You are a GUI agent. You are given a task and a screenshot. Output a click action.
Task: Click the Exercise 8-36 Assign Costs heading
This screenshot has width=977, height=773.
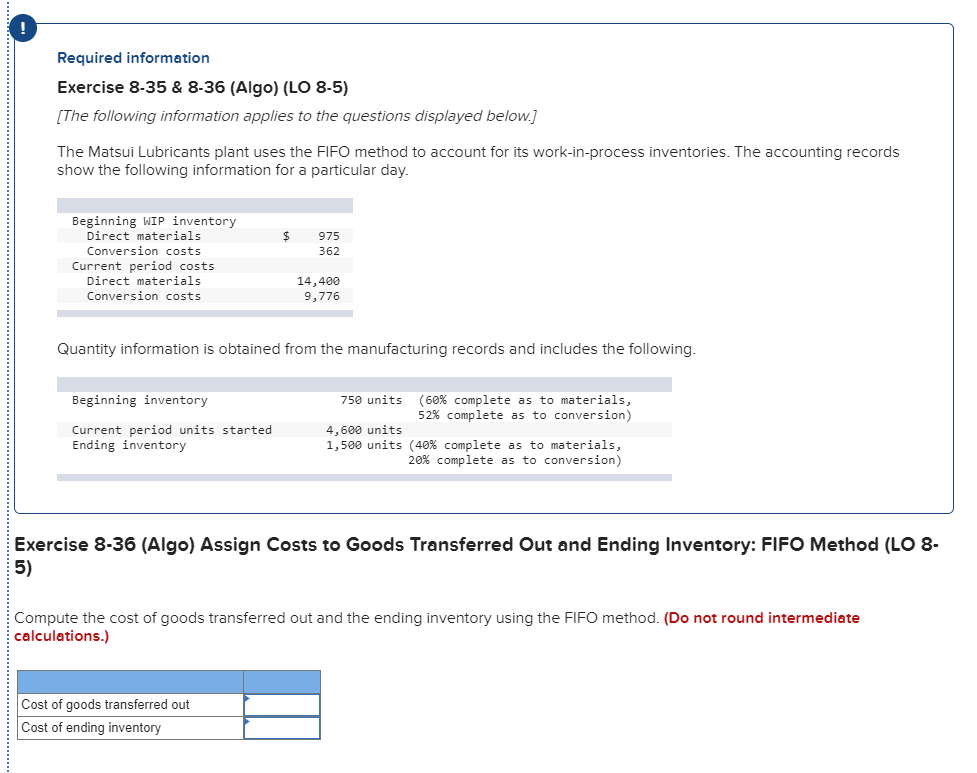pos(480,545)
